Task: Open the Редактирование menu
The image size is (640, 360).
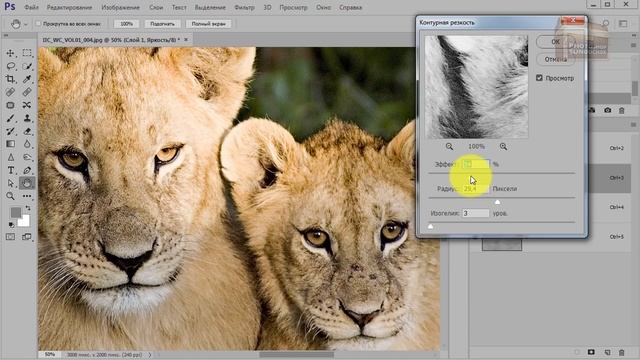Action: pyautogui.click(x=69, y=7)
